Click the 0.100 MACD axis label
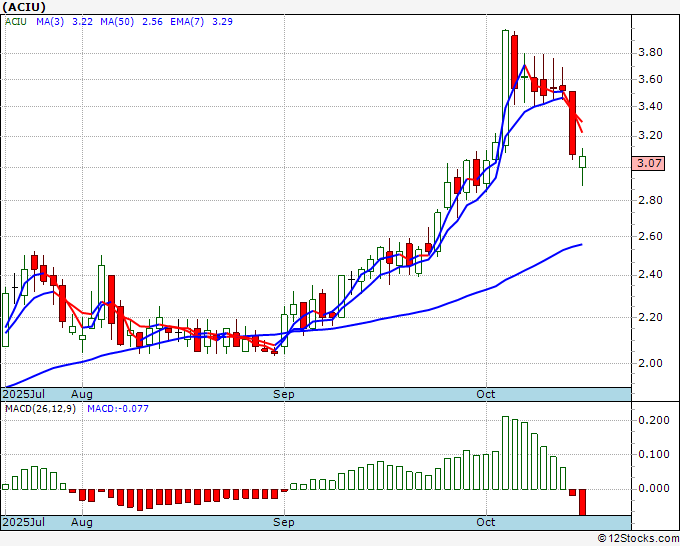The width and height of the screenshot is (680, 546). [x=654, y=454]
